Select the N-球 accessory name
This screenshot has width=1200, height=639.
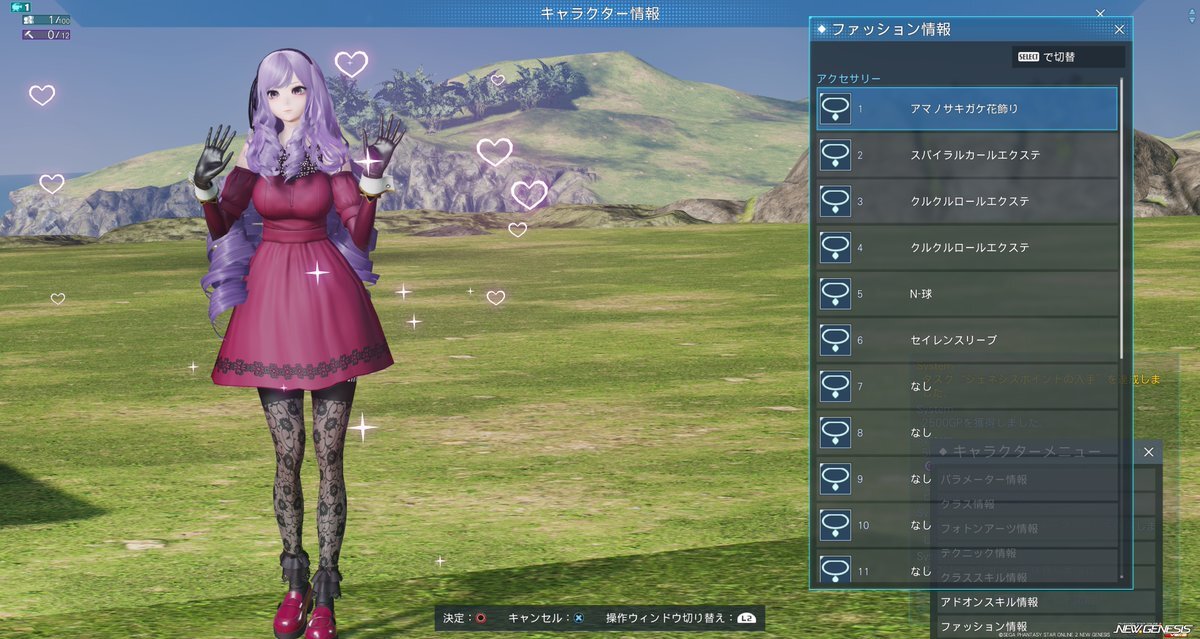tap(921, 294)
